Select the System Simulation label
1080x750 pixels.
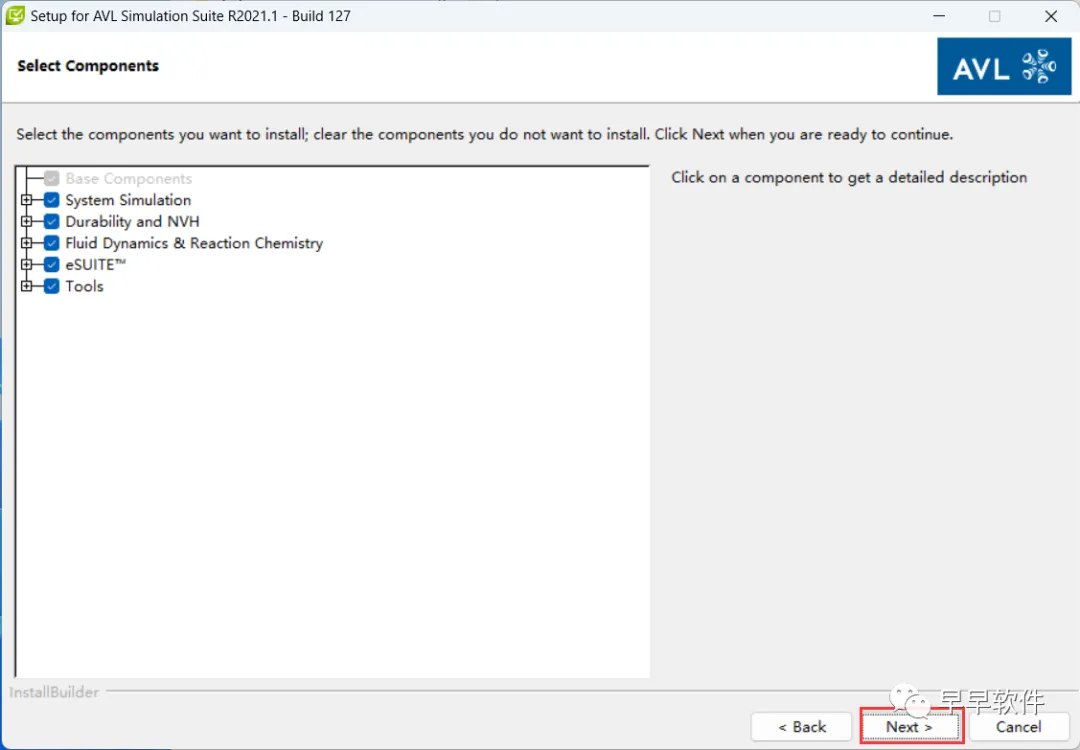pyautogui.click(x=128, y=200)
